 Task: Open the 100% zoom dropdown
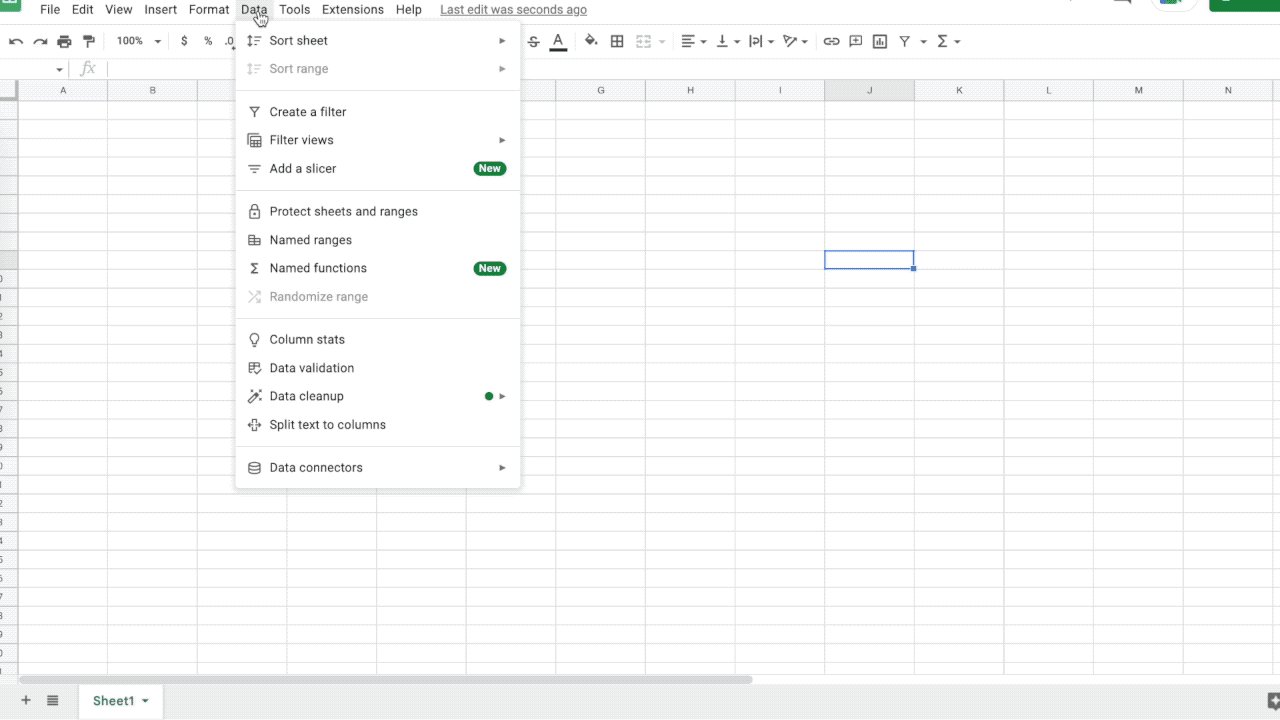(138, 41)
